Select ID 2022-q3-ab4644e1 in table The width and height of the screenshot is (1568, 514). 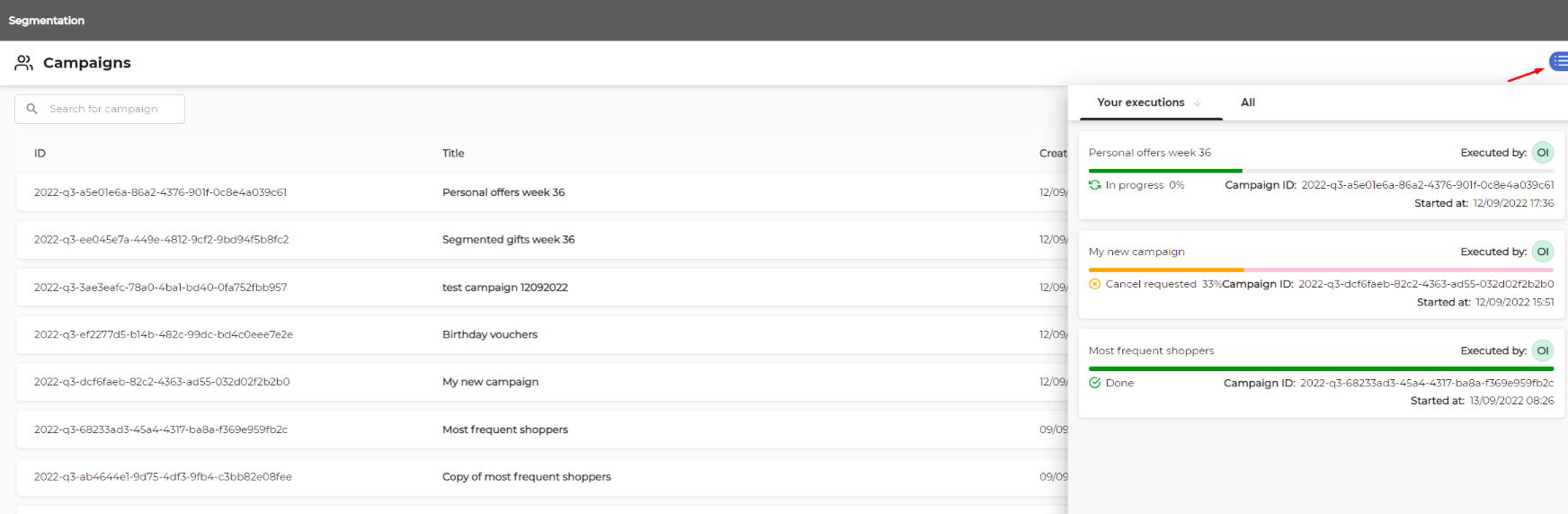tap(163, 477)
